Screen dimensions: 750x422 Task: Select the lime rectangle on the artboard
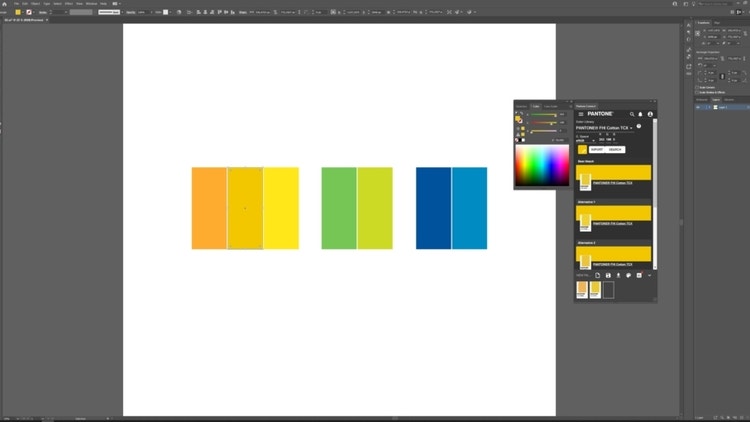pyautogui.click(x=375, y=208)
